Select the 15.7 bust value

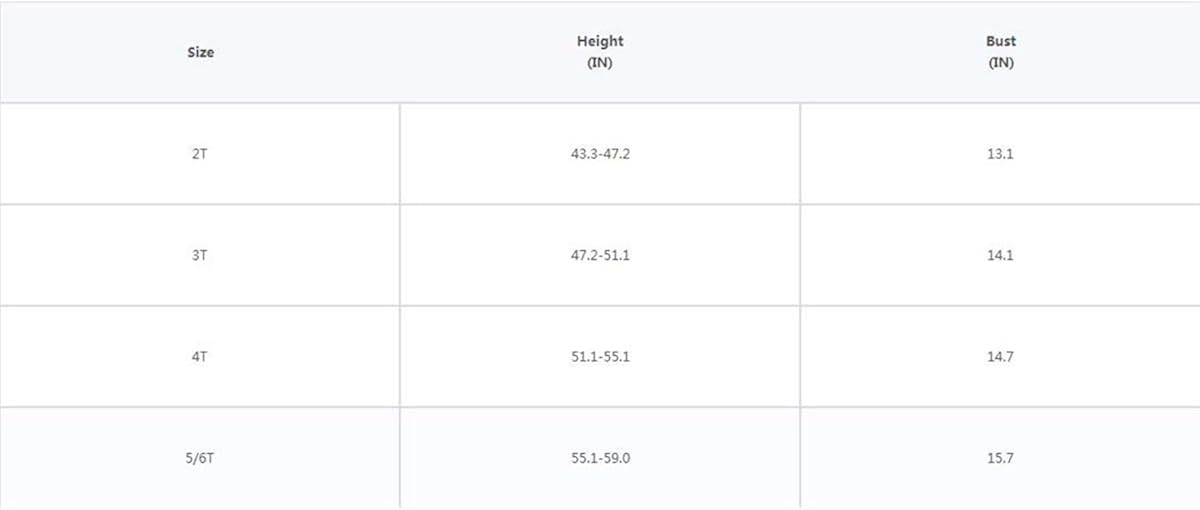(1000, 458)
